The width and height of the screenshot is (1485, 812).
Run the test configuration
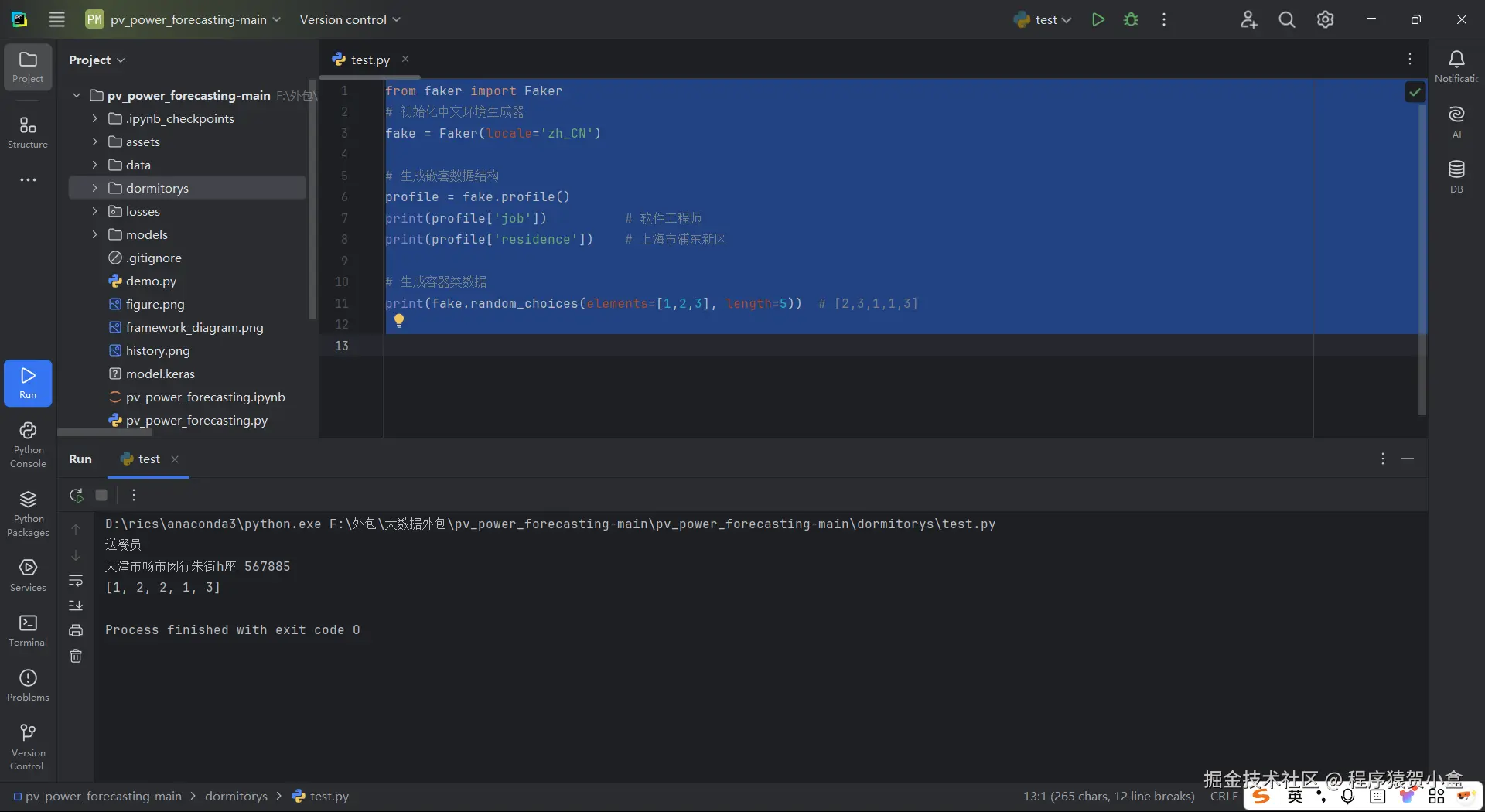1098,20
